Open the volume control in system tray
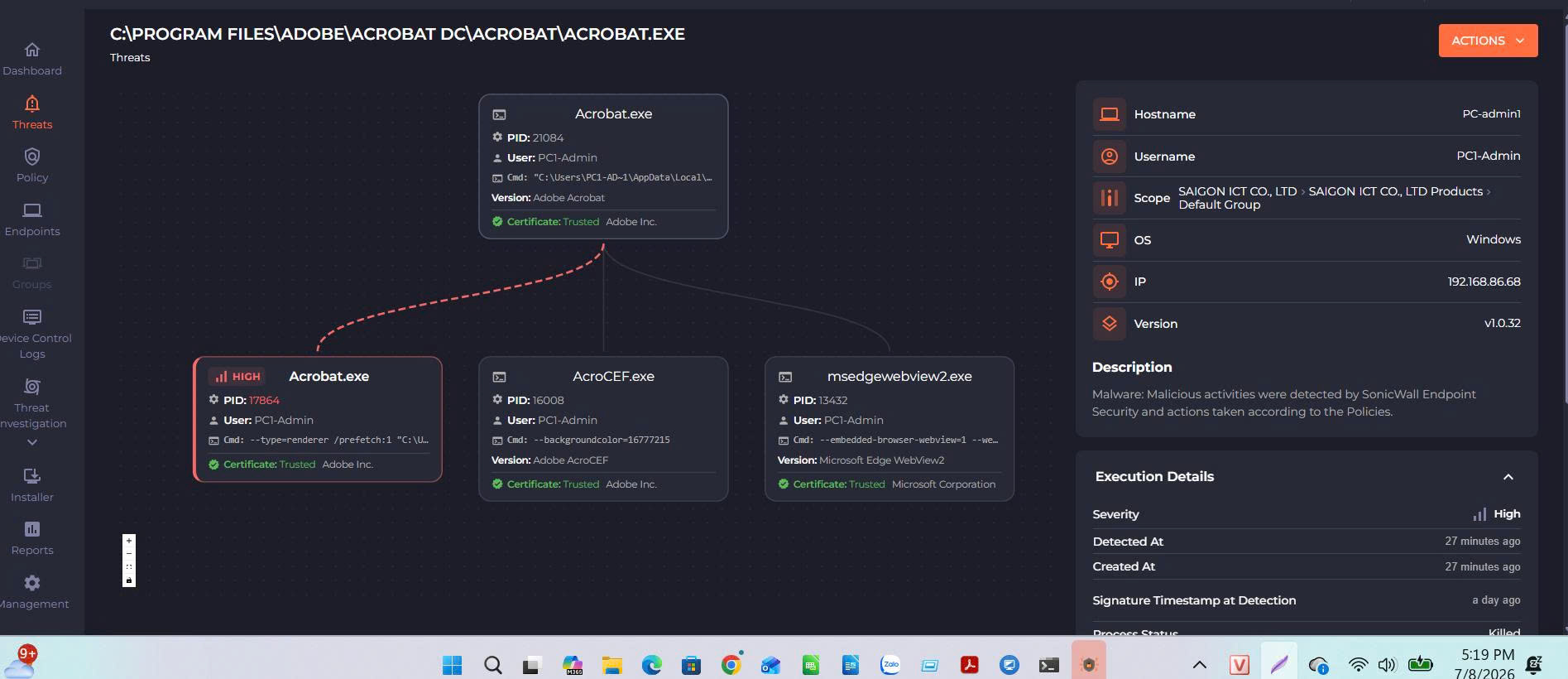Image resolution: width=1568 pixels, height=679 pixels. point(1387,665)
